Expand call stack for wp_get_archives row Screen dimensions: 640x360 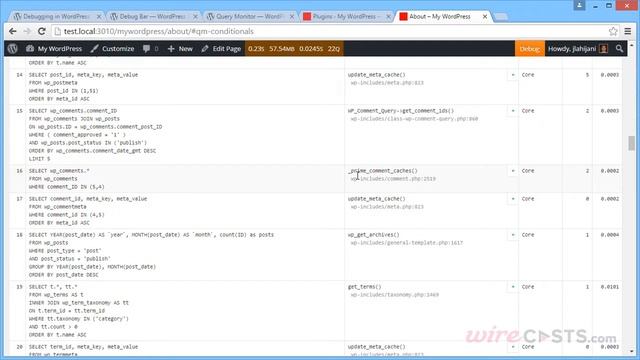pos(513,235)
